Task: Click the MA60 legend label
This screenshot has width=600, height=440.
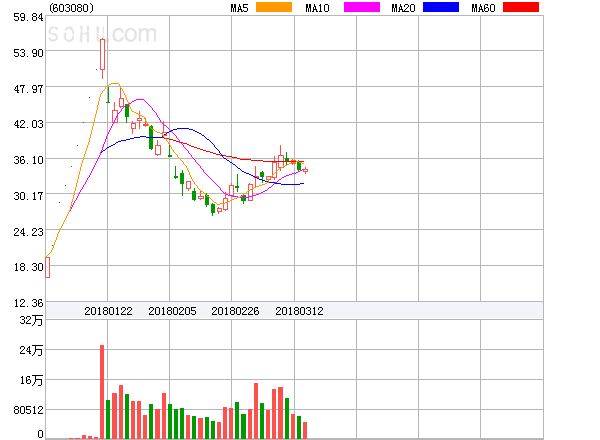Action: pyautogui.click(x=483, y=8)
